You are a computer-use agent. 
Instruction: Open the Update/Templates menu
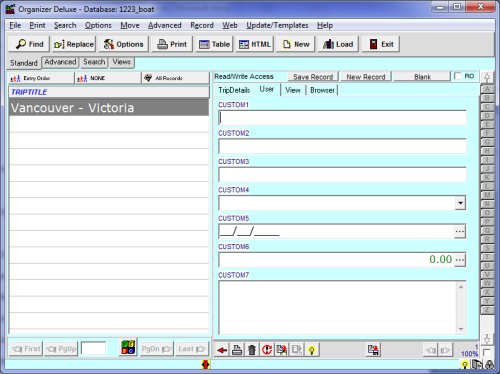[x=277, y=25]
